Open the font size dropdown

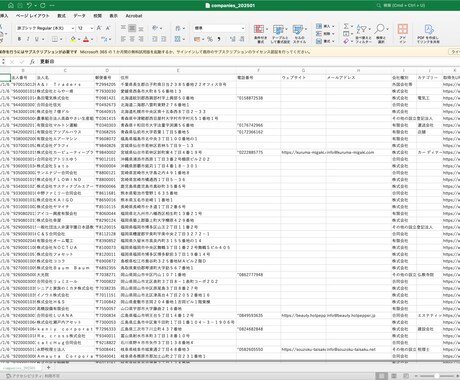(x=91, y=28)
